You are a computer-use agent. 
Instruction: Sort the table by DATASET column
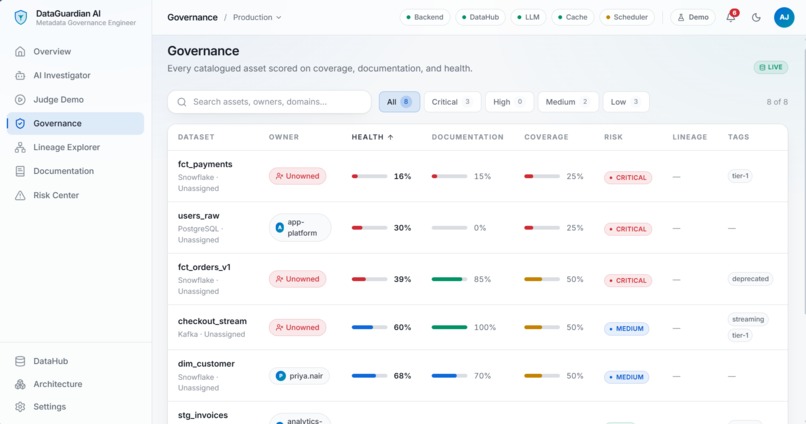pos(196,137)
